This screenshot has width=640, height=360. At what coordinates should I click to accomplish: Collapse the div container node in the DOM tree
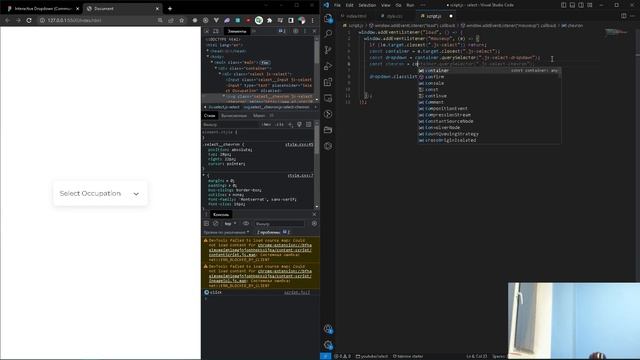coord(216,68)
